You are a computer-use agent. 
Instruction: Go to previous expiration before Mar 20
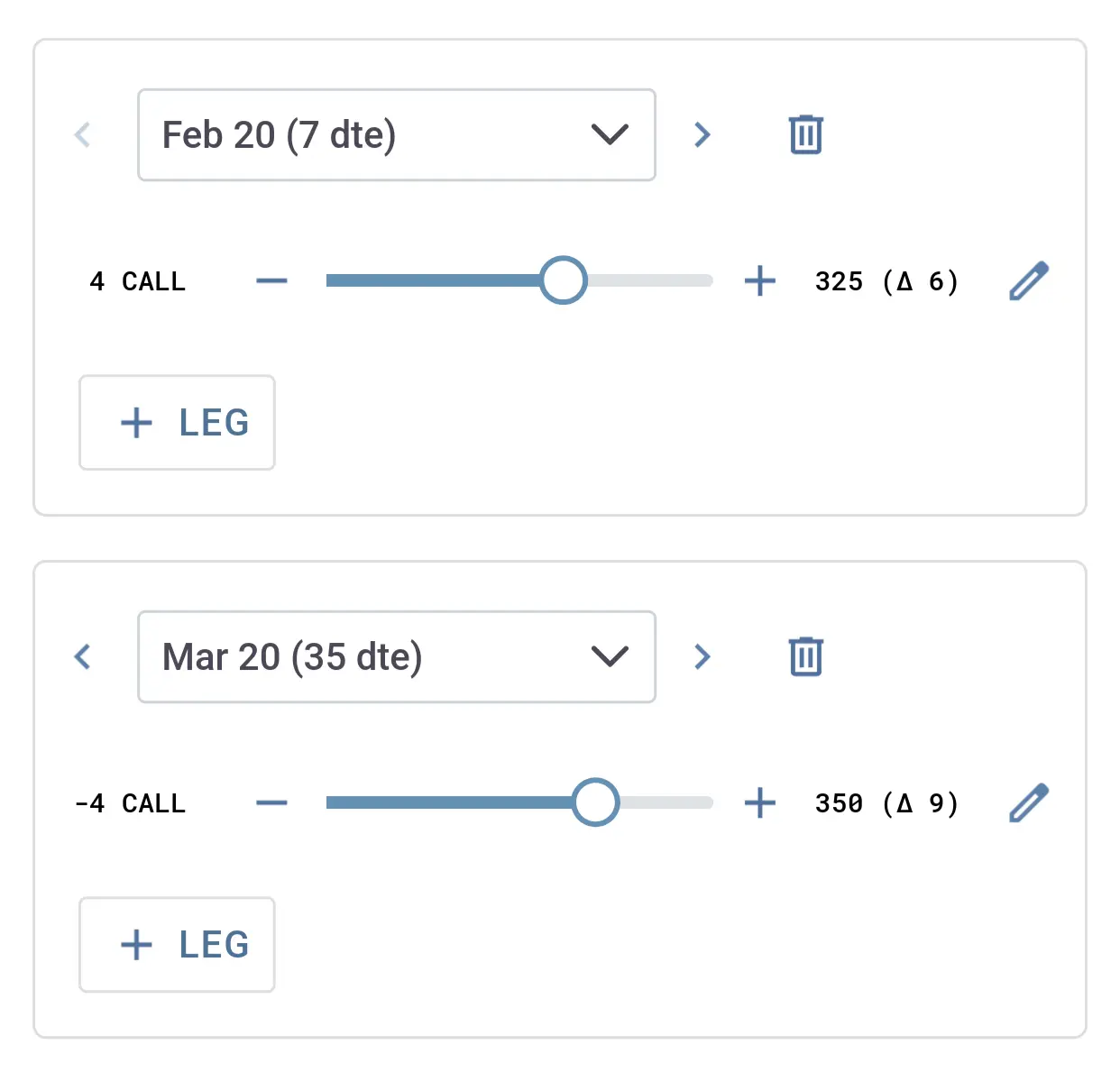point(82,656)
